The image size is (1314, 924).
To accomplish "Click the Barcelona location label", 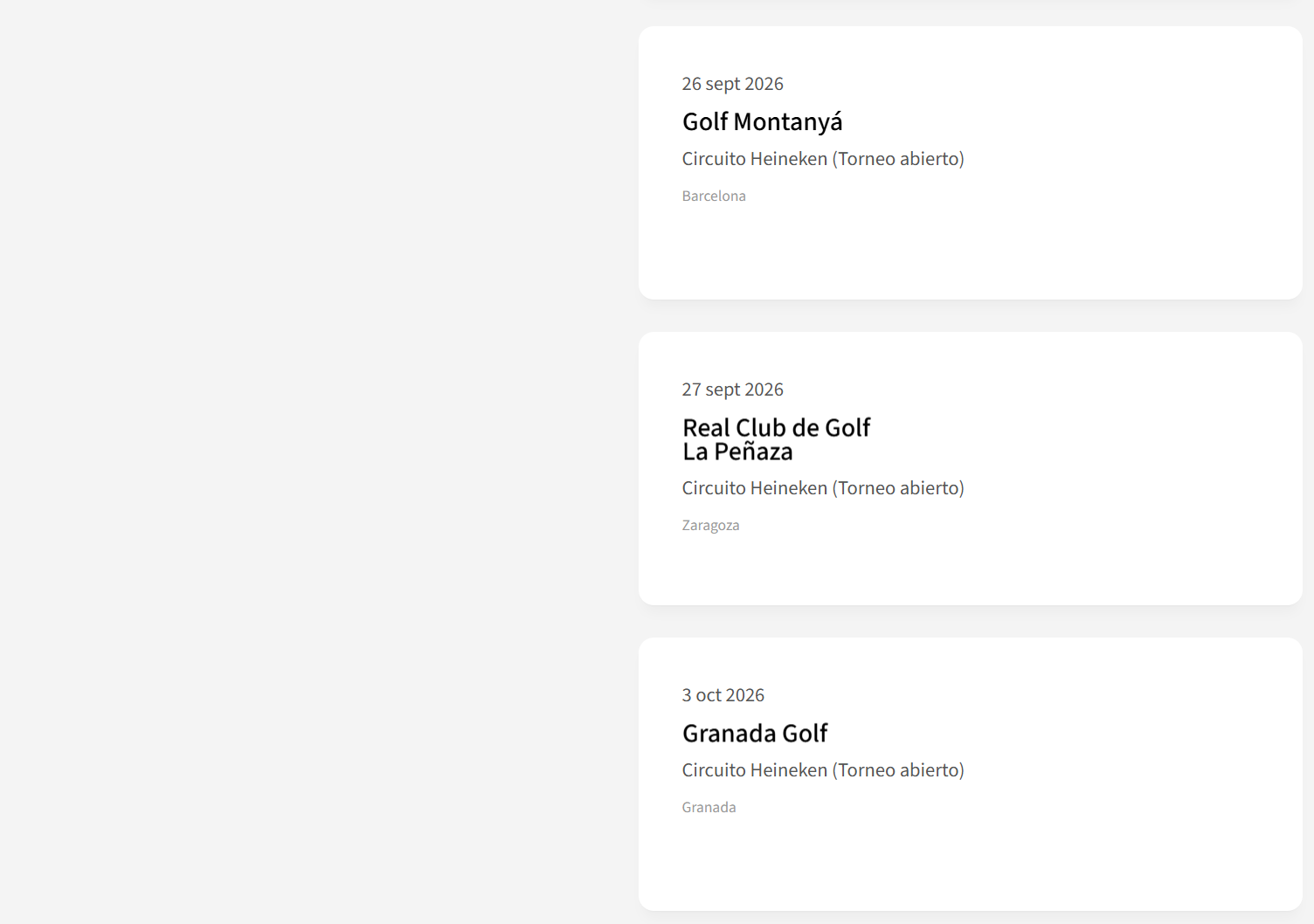I will [714, 196].
